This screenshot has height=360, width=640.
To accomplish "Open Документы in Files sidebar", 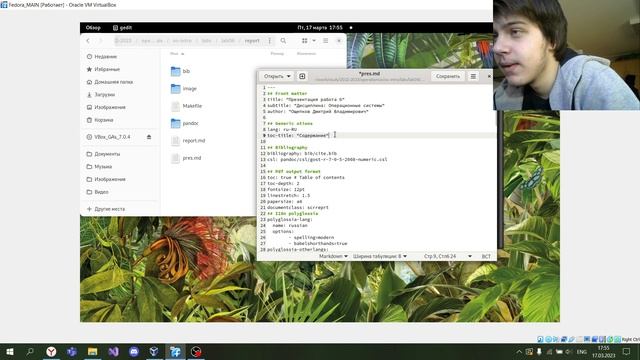I will point(107,154).
